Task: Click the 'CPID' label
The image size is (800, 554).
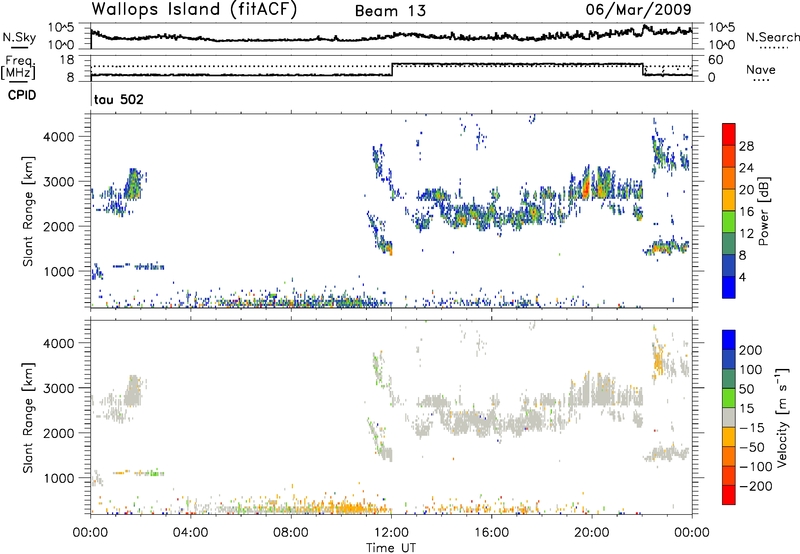Action: (x=22, y=95)
